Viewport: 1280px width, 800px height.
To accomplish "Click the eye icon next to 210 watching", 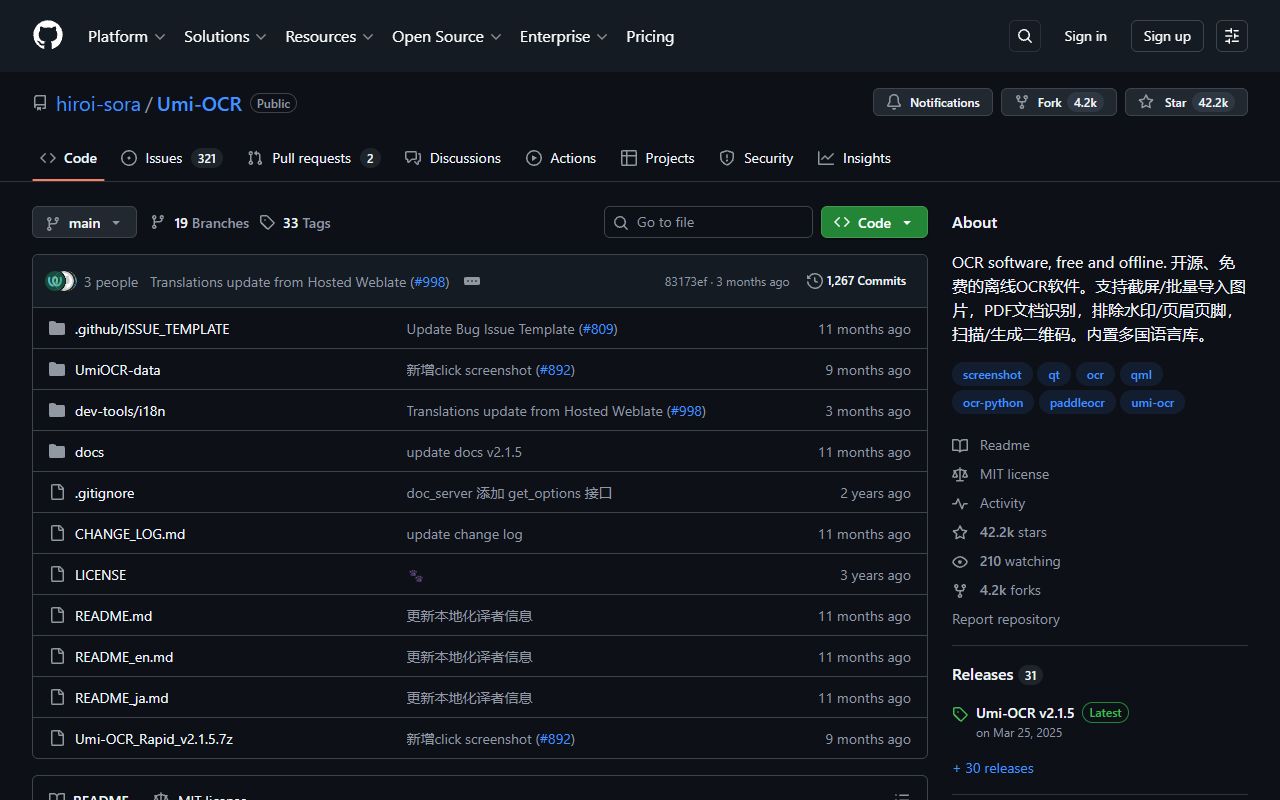I will (x=960, y=561).
